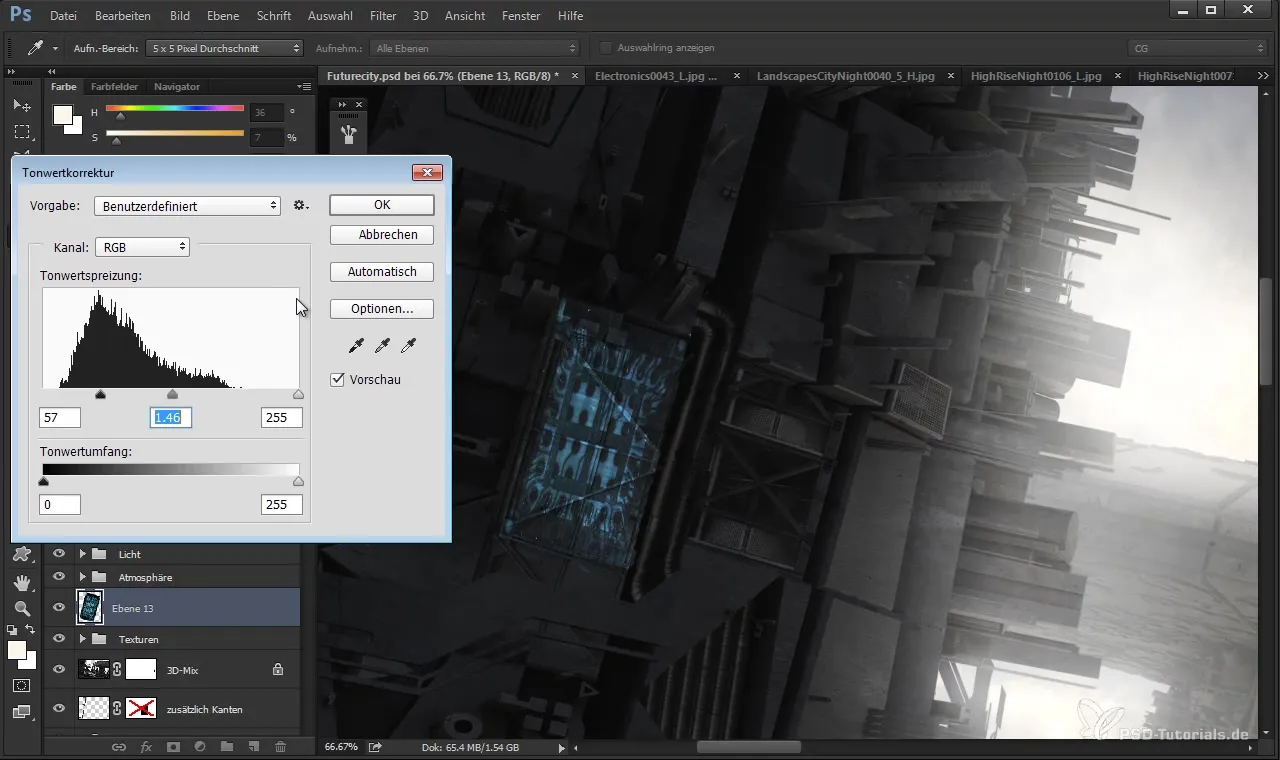Open preset options gear menu
The image size is (1280, 760).
[301, 206]
